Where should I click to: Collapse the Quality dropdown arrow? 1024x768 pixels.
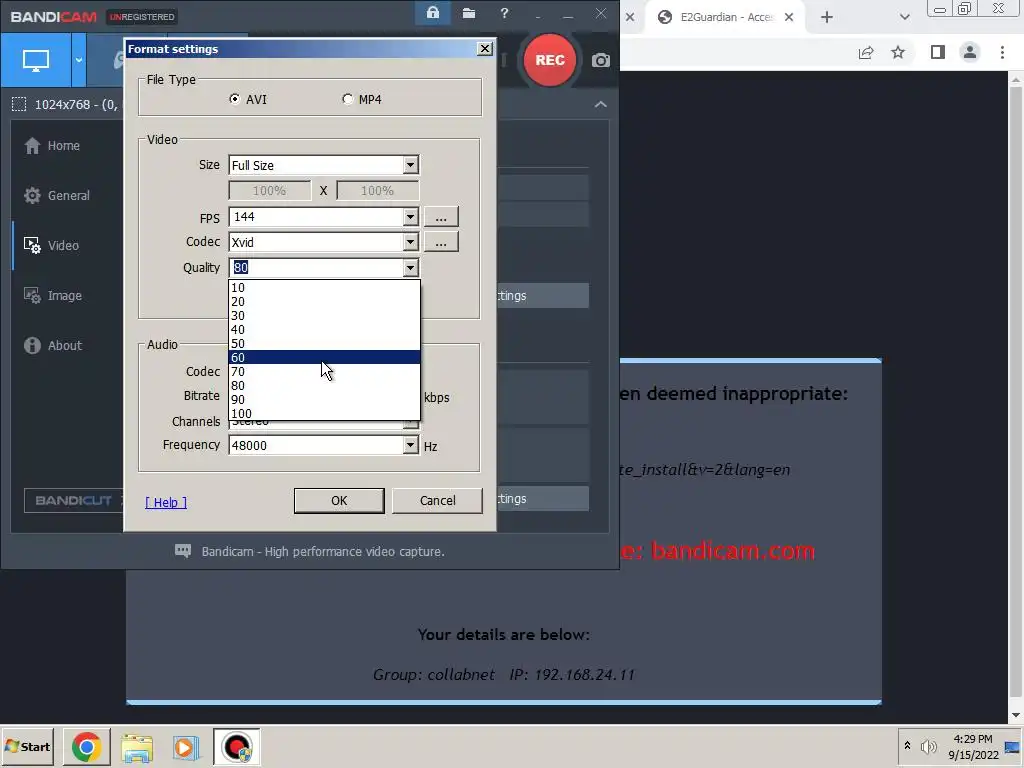point(410,268)
